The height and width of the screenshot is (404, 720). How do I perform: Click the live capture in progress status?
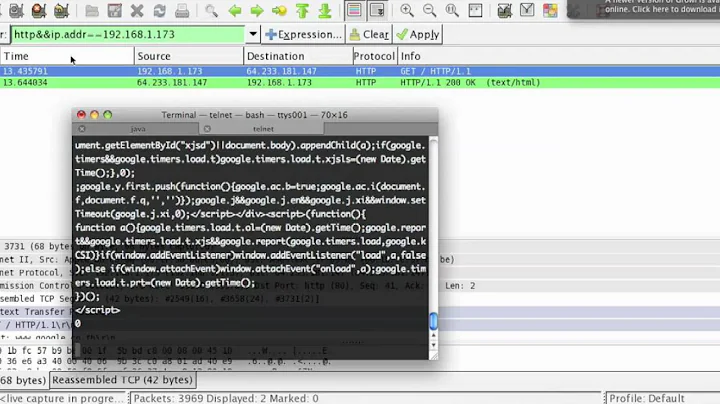tap(61, 398)
